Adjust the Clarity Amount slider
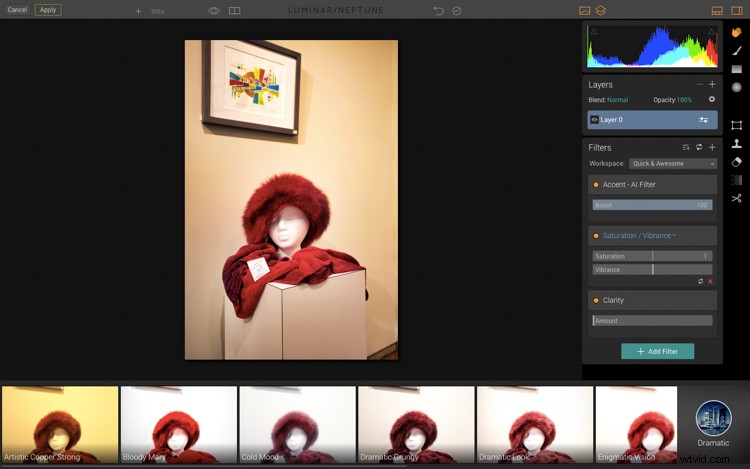750x469 pixels. (652, 321)
